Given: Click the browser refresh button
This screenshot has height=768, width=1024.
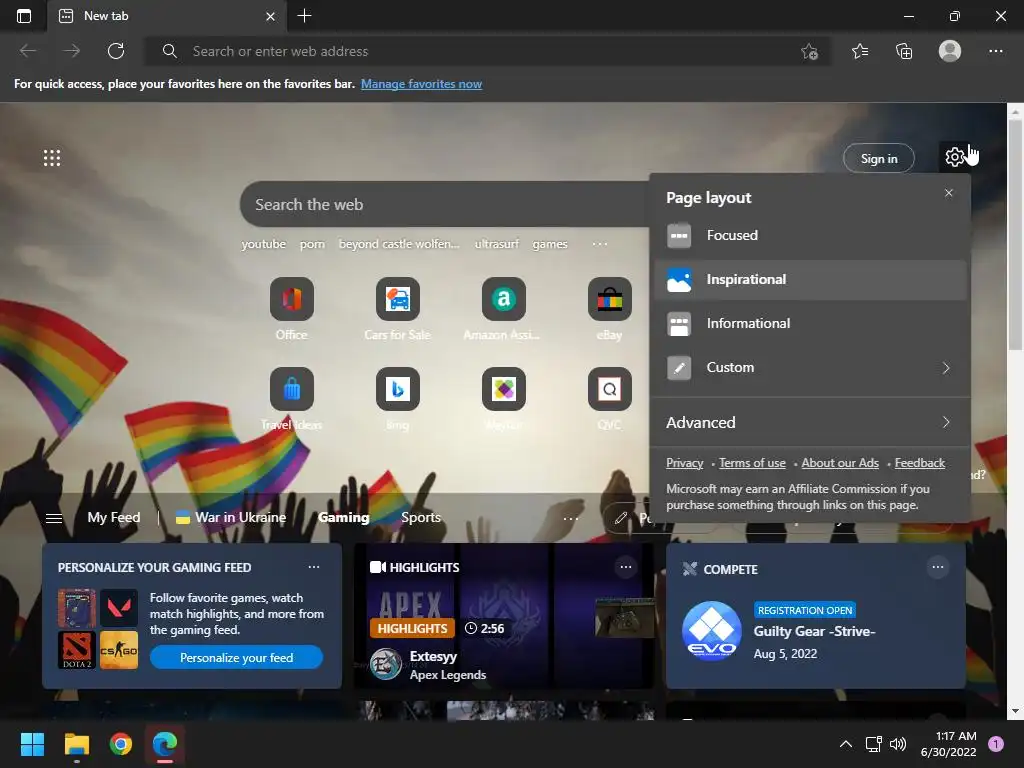Looking at the screenshot, I should click(x=116, y=51).
